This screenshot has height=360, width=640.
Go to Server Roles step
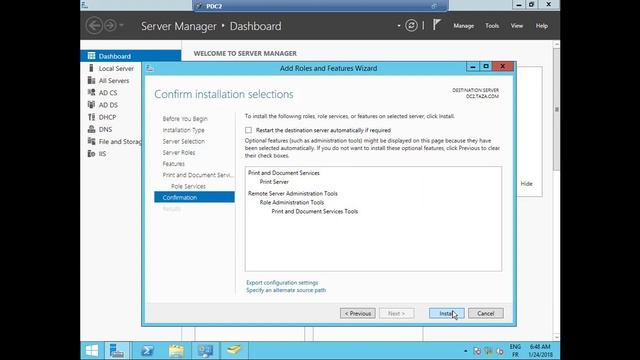[x=179, y=153]
